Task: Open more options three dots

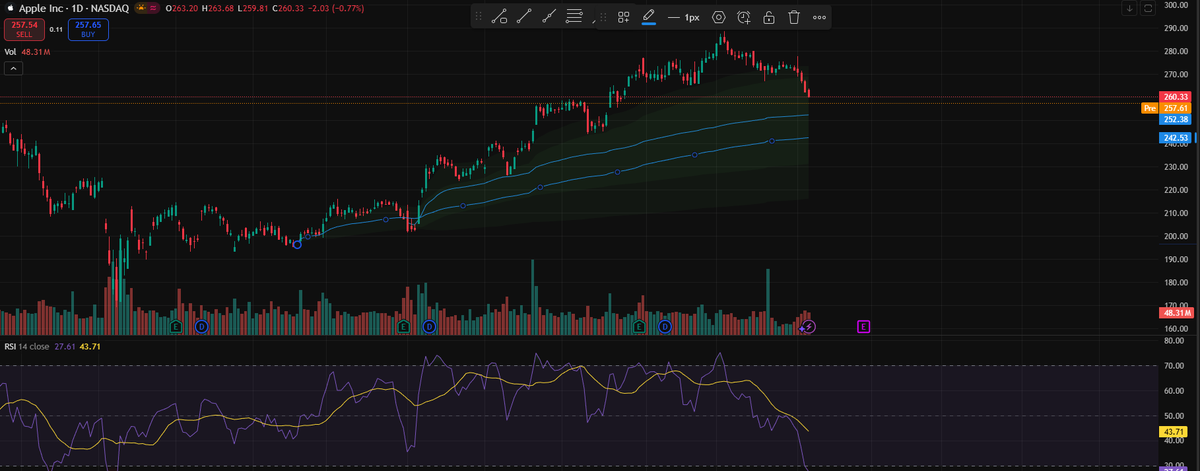Action: [x=820, y=17]
